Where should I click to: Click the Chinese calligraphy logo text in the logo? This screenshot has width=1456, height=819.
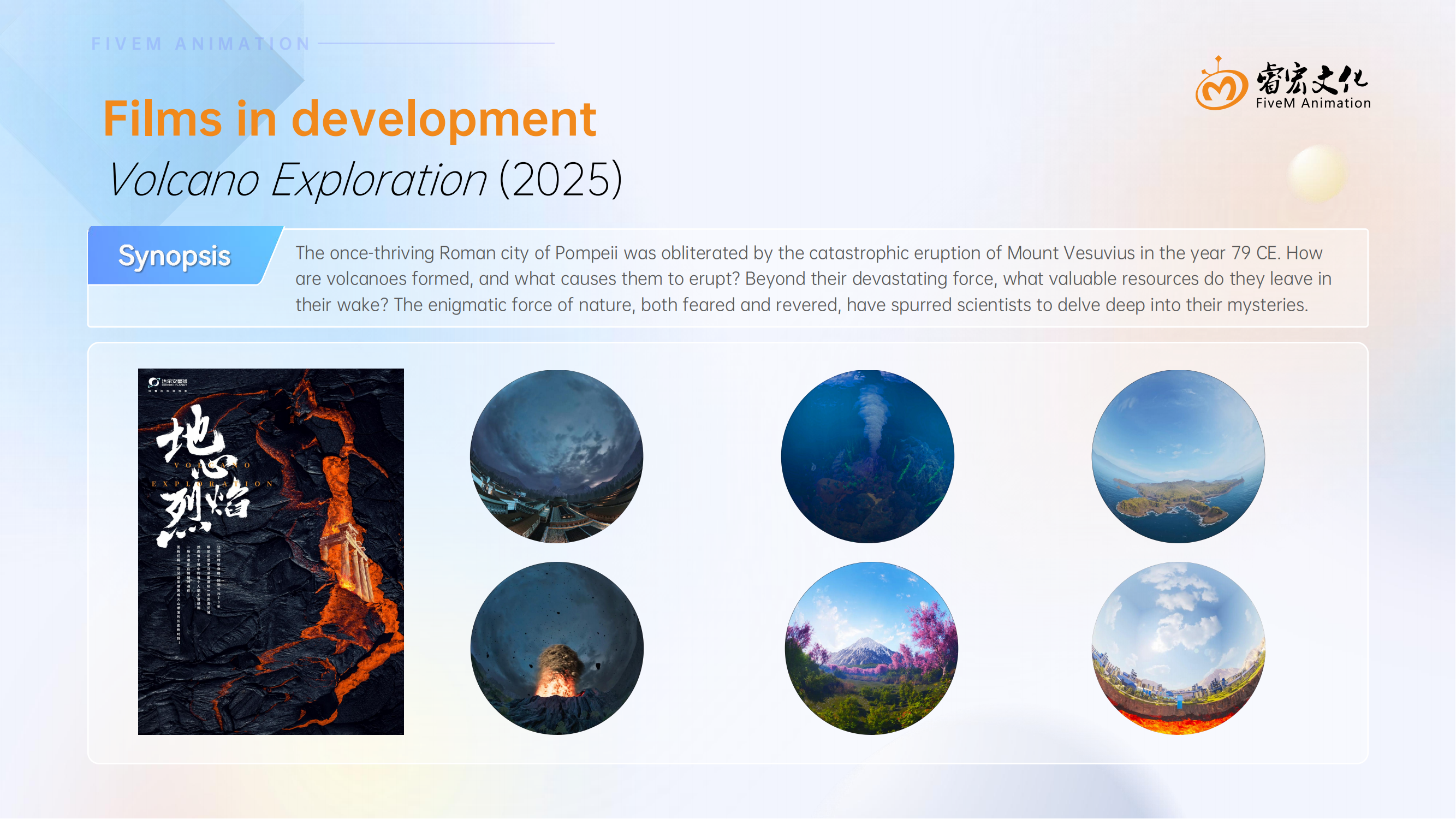(1312, 79)
